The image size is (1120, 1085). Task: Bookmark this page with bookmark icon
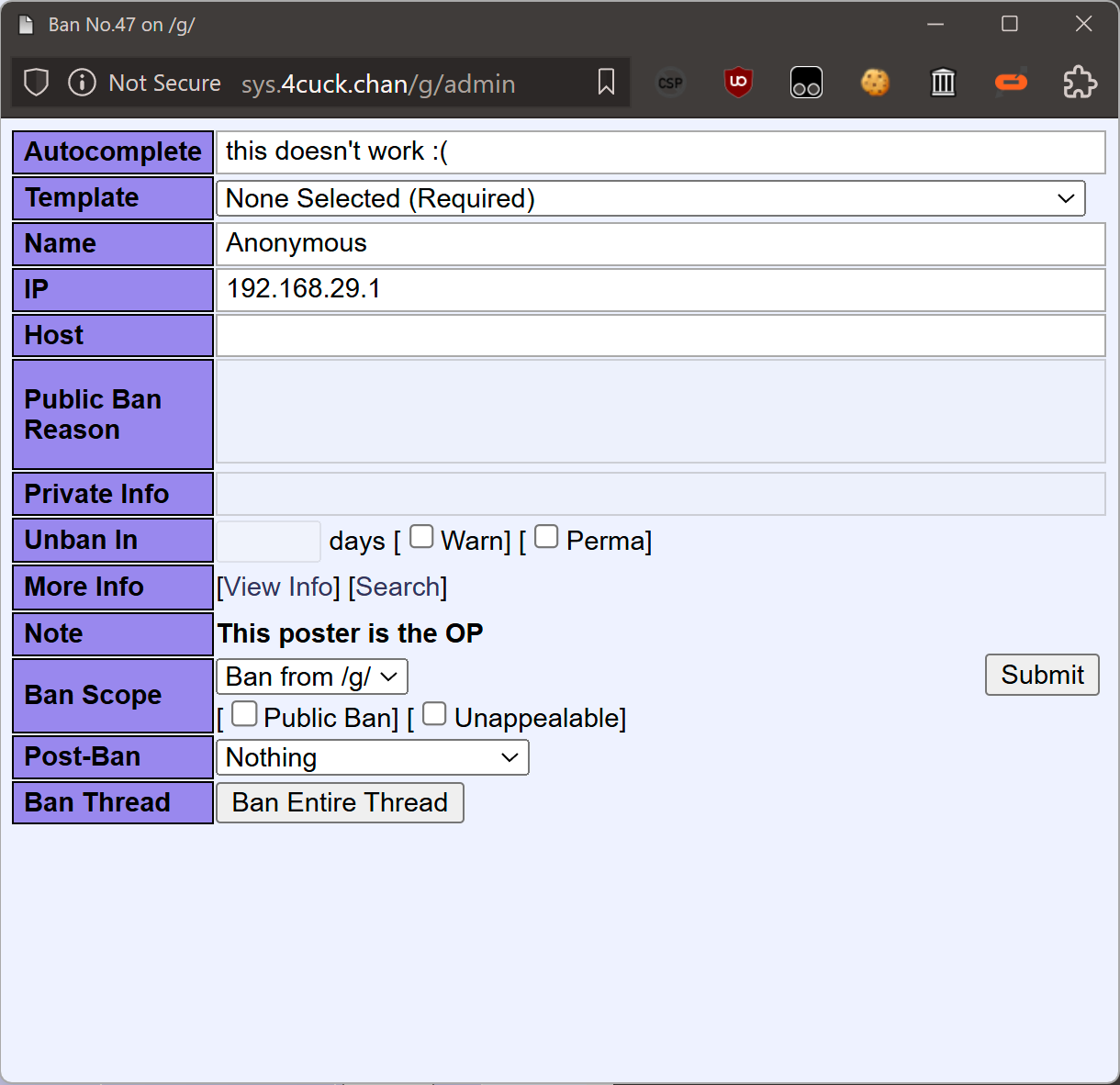point(606,83)
